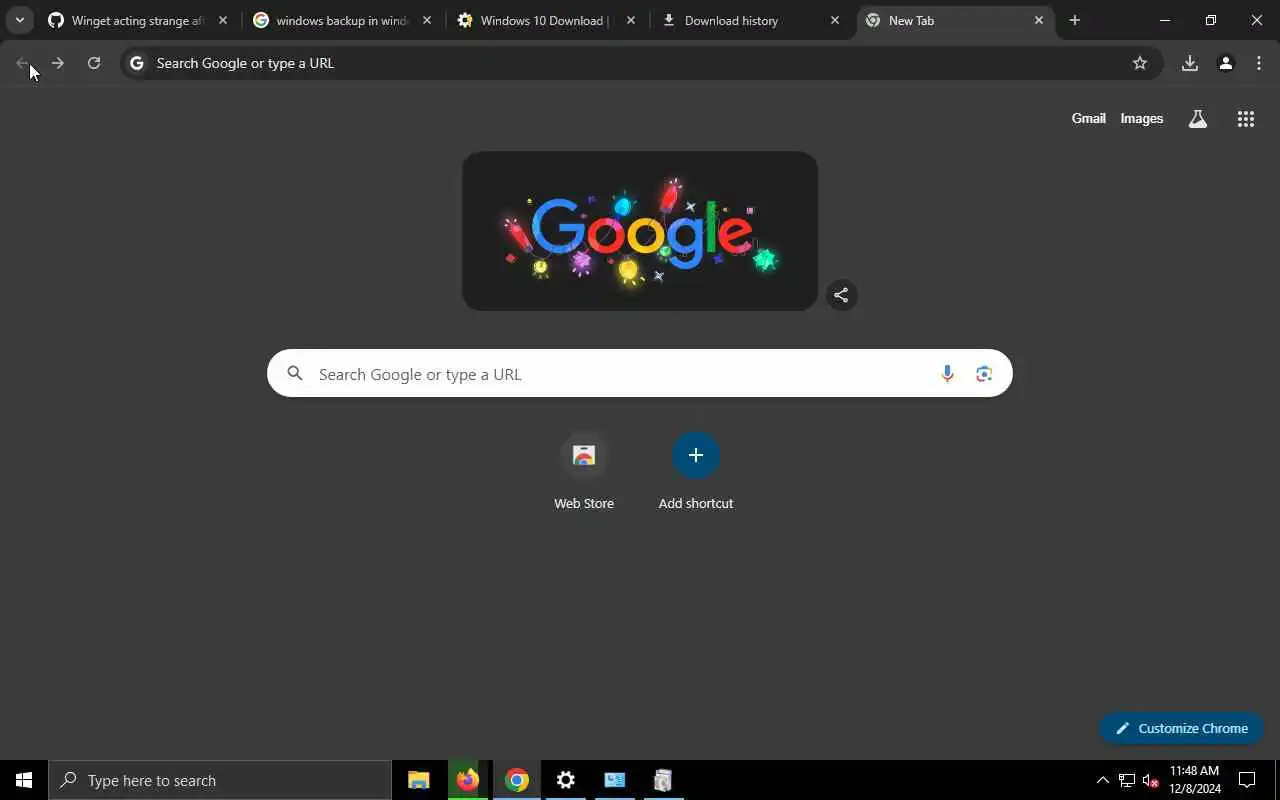The image size is (1280, 800).
Task: Open the Chrome three-dot menu
Action: (1259, 63)
